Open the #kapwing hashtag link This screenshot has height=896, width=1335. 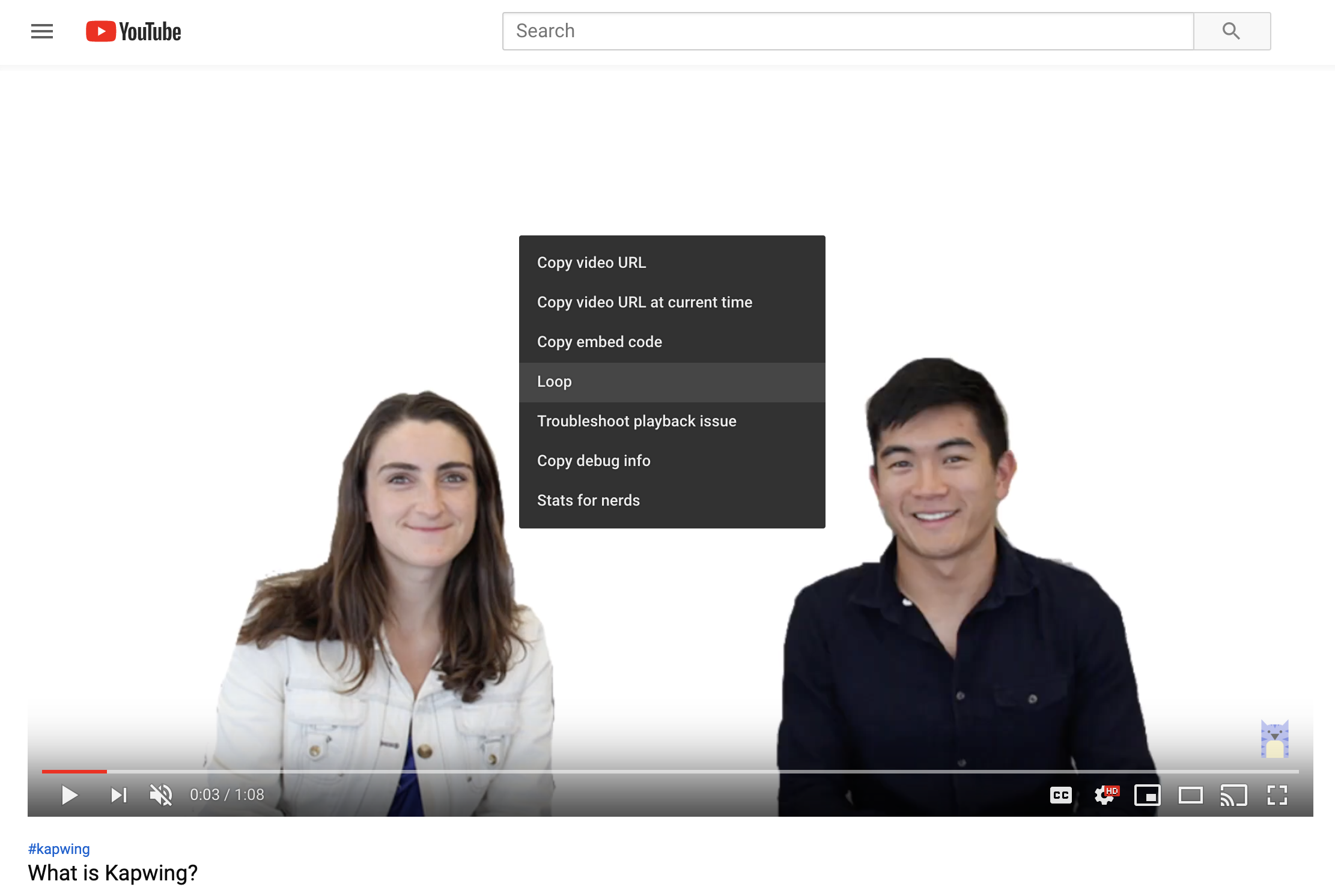click(x=59, y=849)
